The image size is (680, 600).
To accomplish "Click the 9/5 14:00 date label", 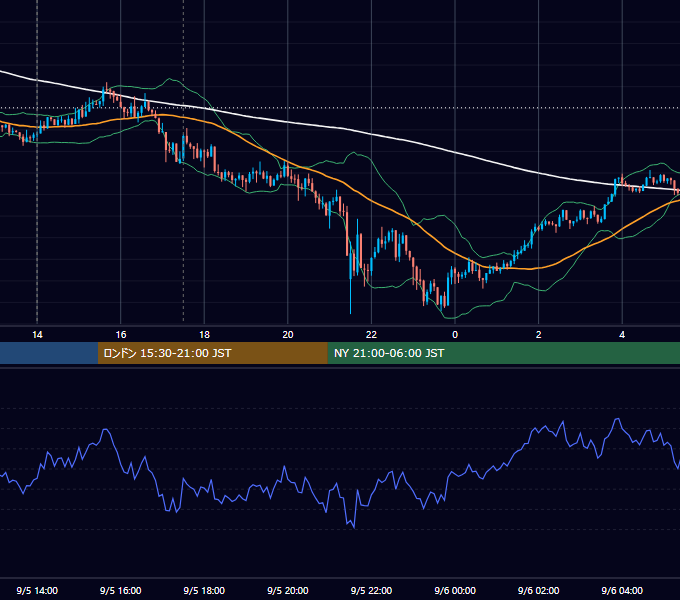I will click(37, 590).
